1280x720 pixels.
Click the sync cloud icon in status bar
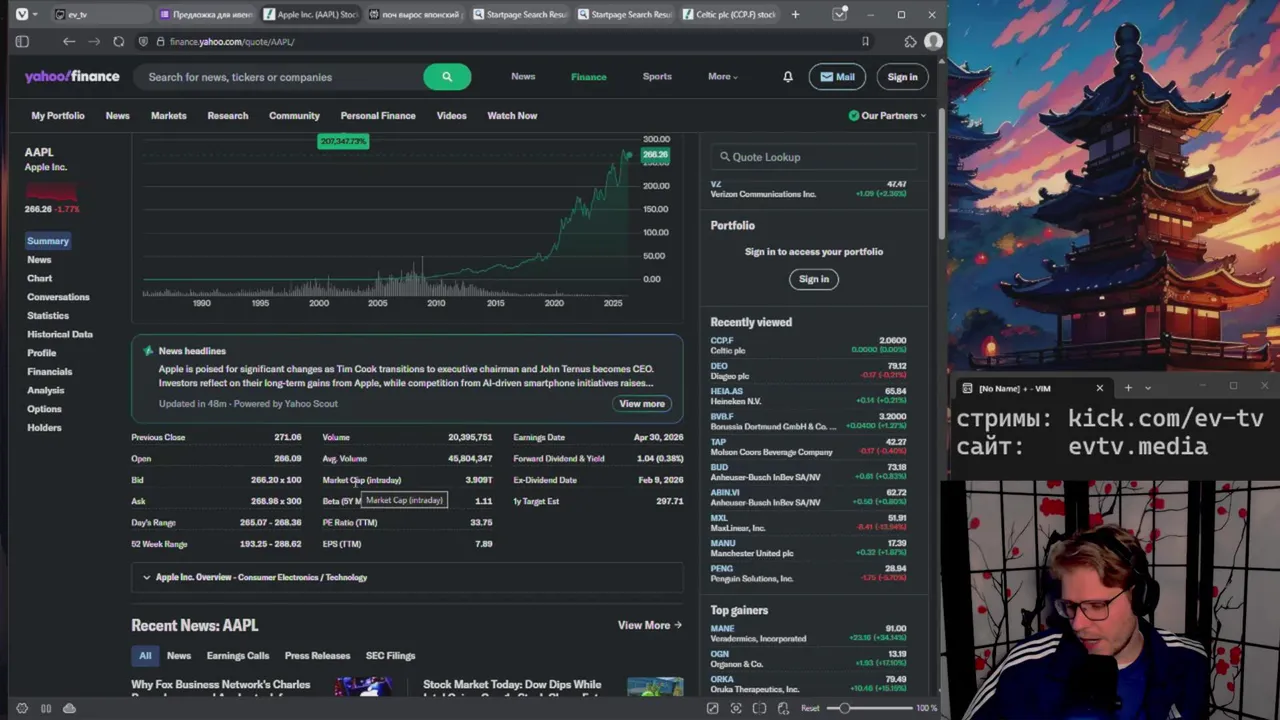(x=69, y=708)
